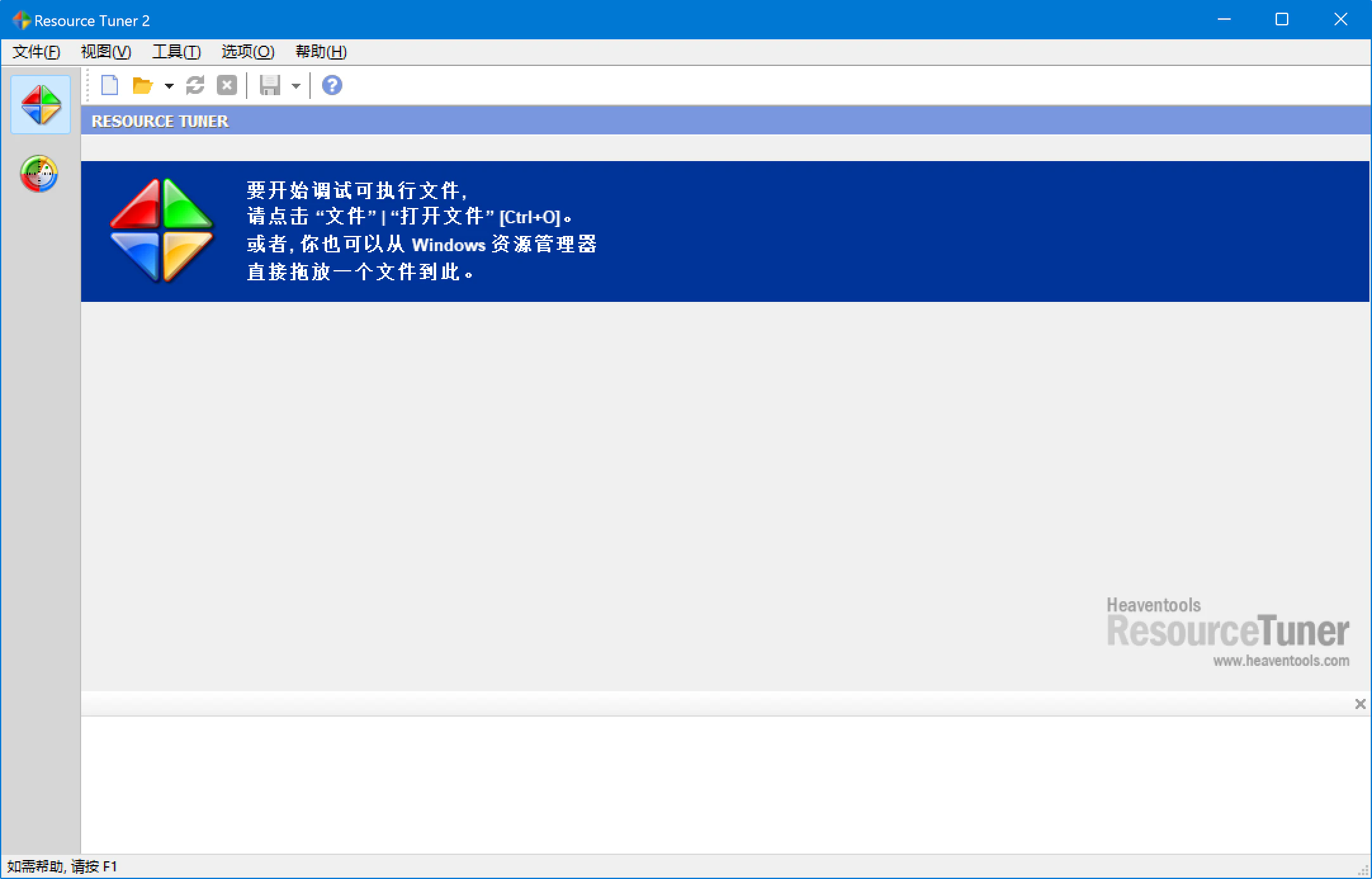1372x879 pixels.
Task: Close the Resource Tuner 2 window
Action: click(x=1340, y=20)
